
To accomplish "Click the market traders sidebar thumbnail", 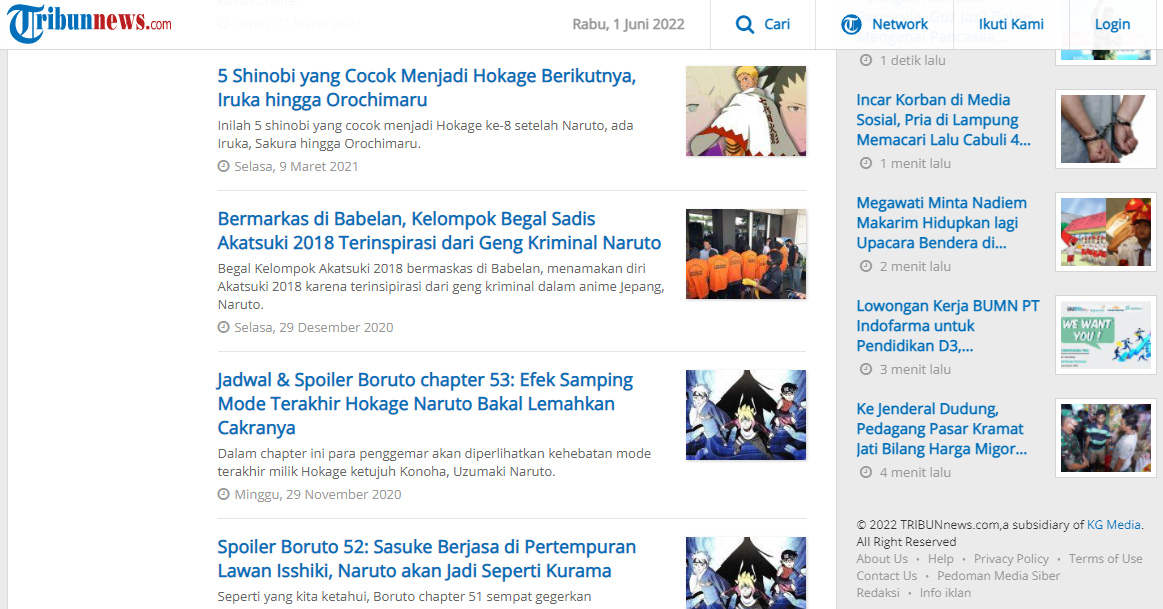I will pos(1106,438).
